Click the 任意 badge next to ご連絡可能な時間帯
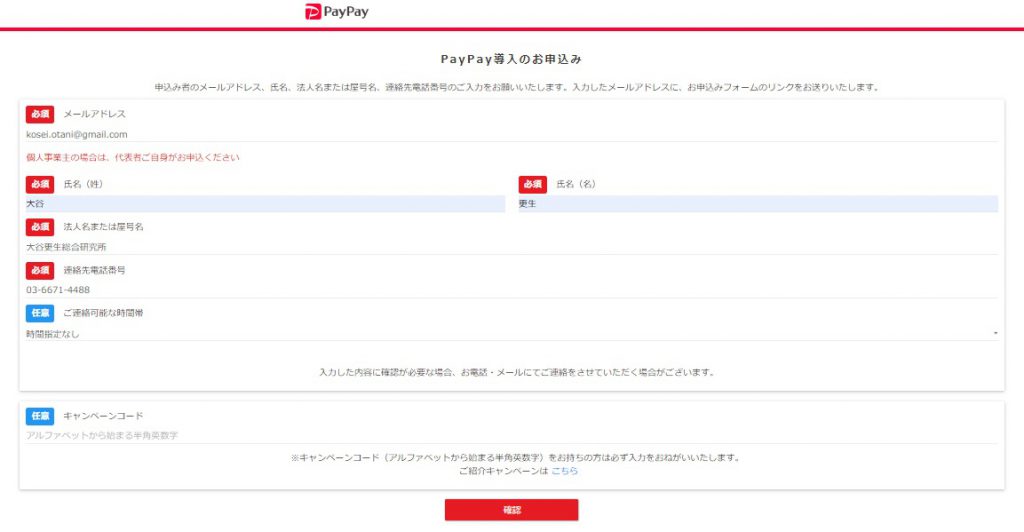 point(40,313)
